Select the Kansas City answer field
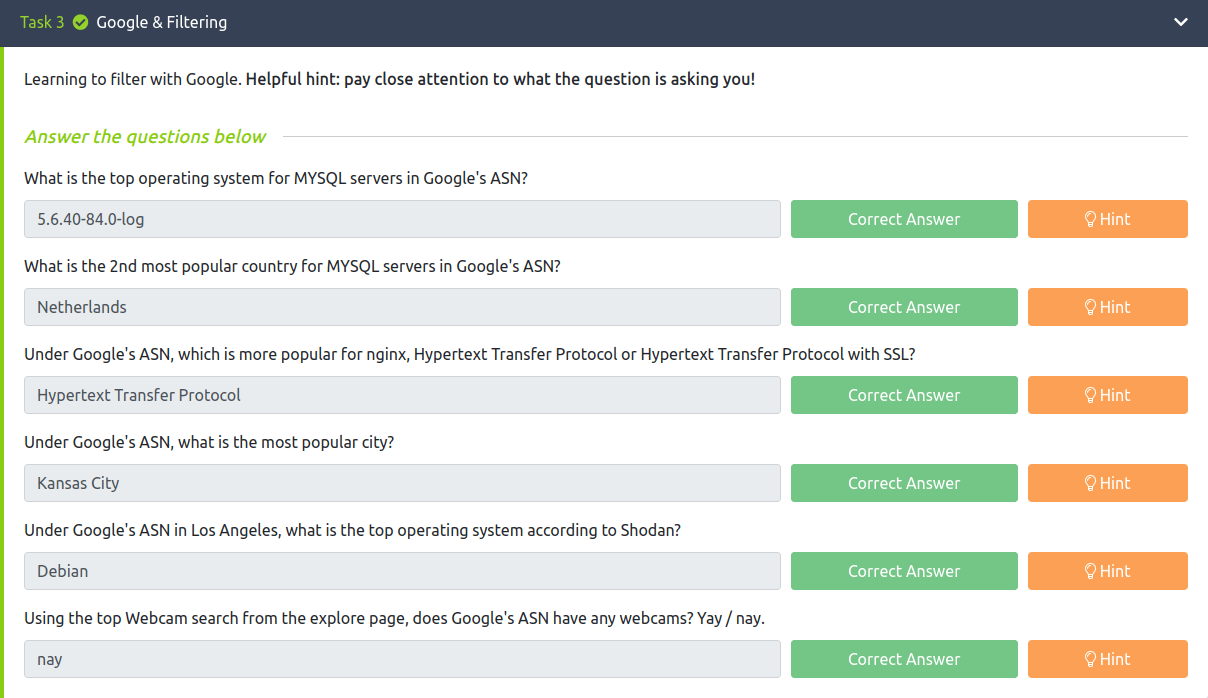Viewport: 1208px width, 698px height. [400, 483]
